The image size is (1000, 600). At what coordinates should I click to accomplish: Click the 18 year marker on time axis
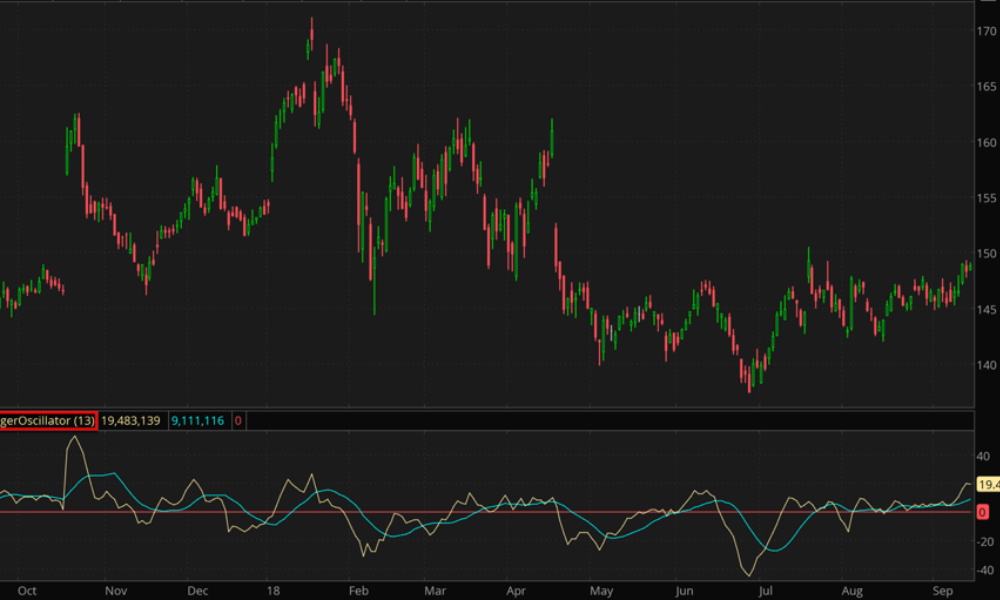(x=273, y=590)
